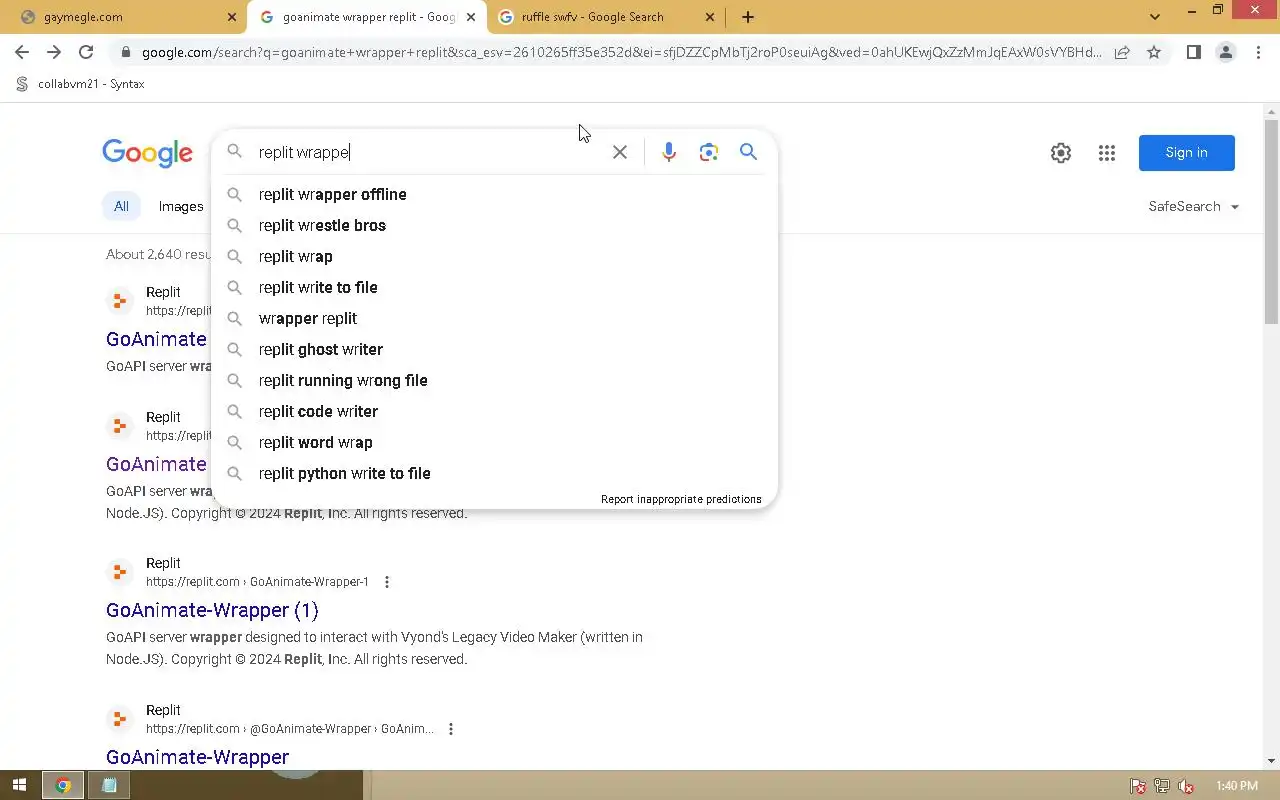Close the ruffle swfv tab
1280x800 pixels.
coord(710,17)
